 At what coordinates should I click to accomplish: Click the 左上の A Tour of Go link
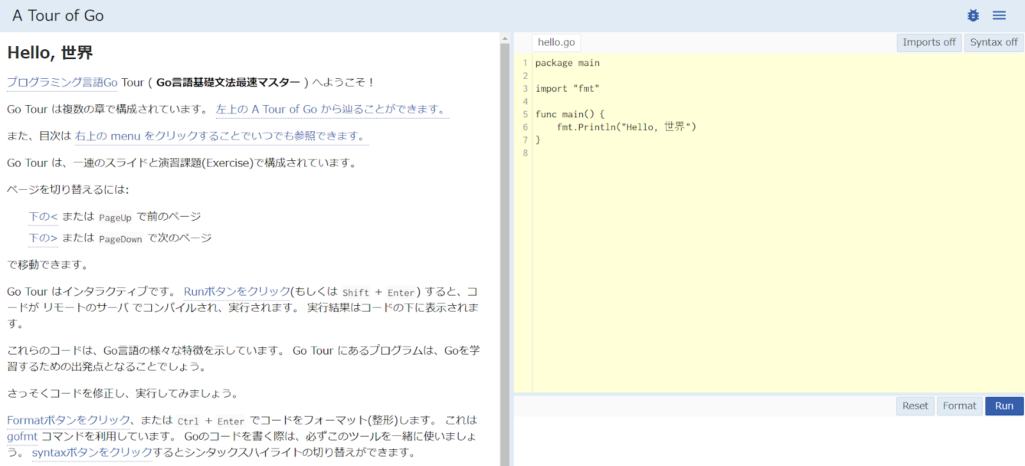pyautogui.click(x=333, y=109)
